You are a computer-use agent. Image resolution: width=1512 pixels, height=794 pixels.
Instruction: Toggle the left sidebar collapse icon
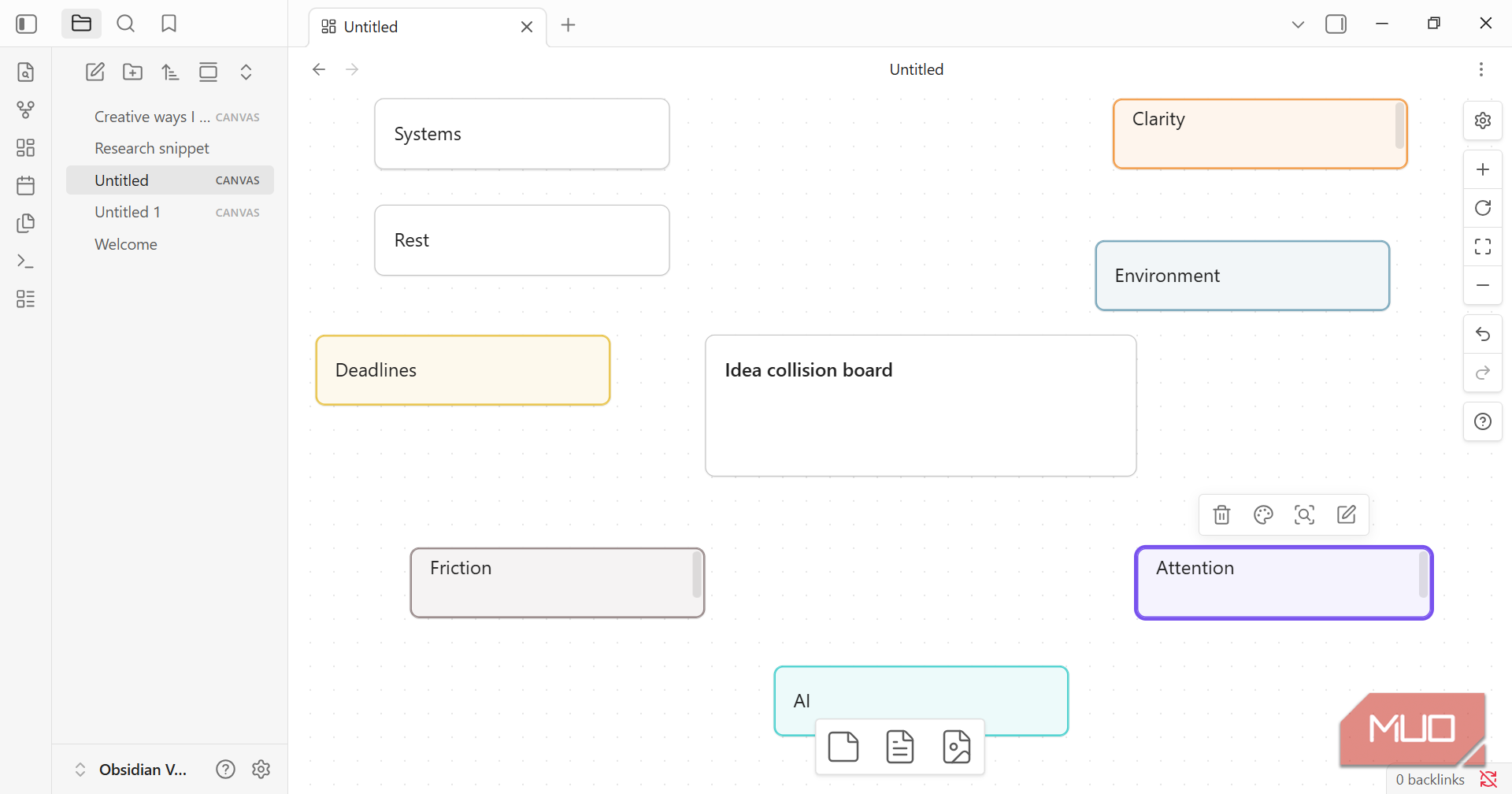pyautogui.click(x=26, y=24)
